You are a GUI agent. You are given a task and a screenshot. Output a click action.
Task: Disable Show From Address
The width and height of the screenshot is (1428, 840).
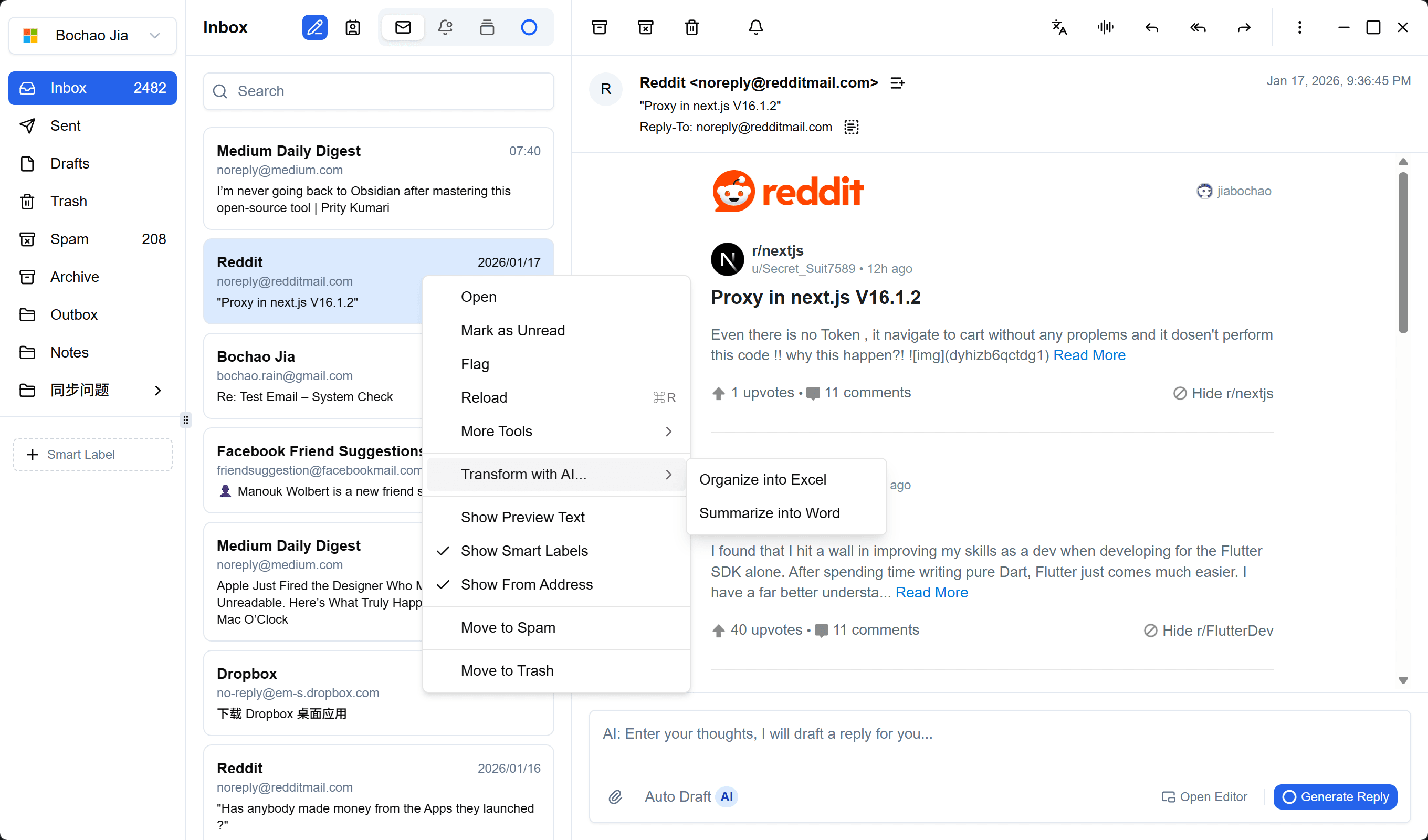point(527,584)
